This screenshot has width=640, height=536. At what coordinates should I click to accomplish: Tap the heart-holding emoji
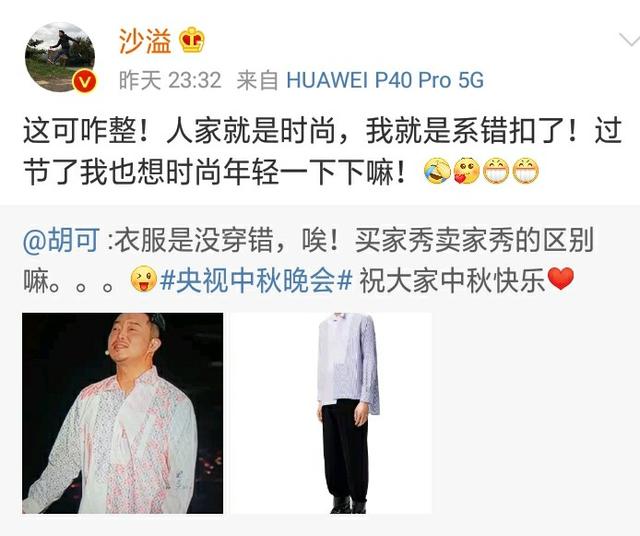(467, 171)
